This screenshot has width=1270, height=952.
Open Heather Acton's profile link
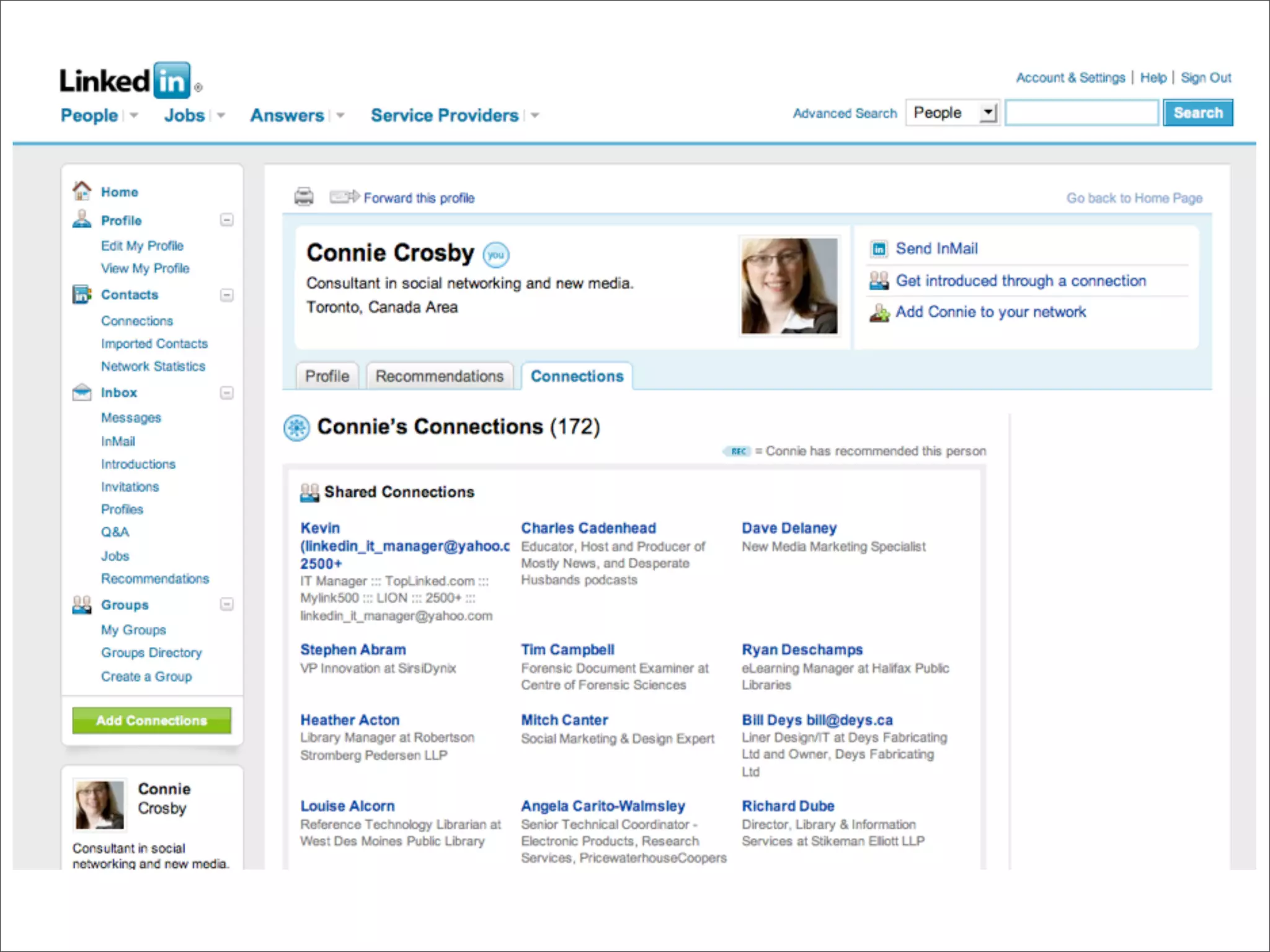coord(350,720)
